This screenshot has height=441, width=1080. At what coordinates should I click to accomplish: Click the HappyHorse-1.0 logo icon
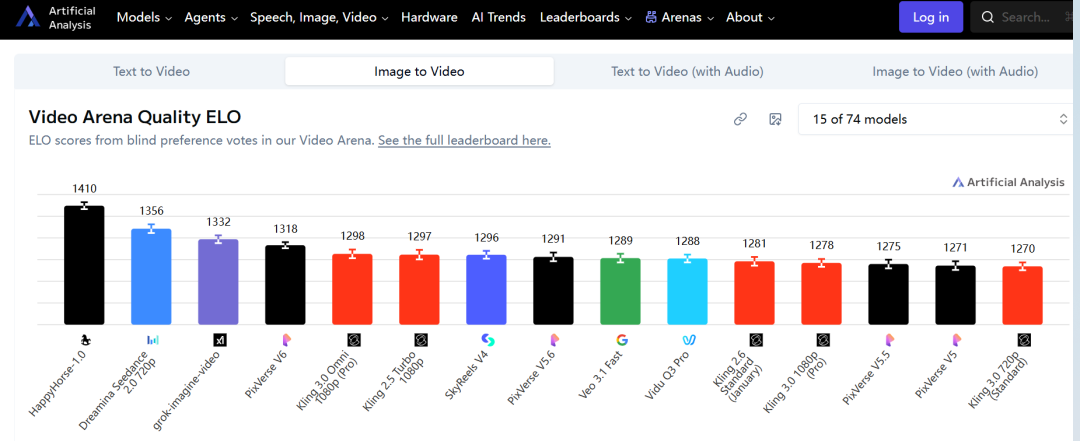coord(85,340)
